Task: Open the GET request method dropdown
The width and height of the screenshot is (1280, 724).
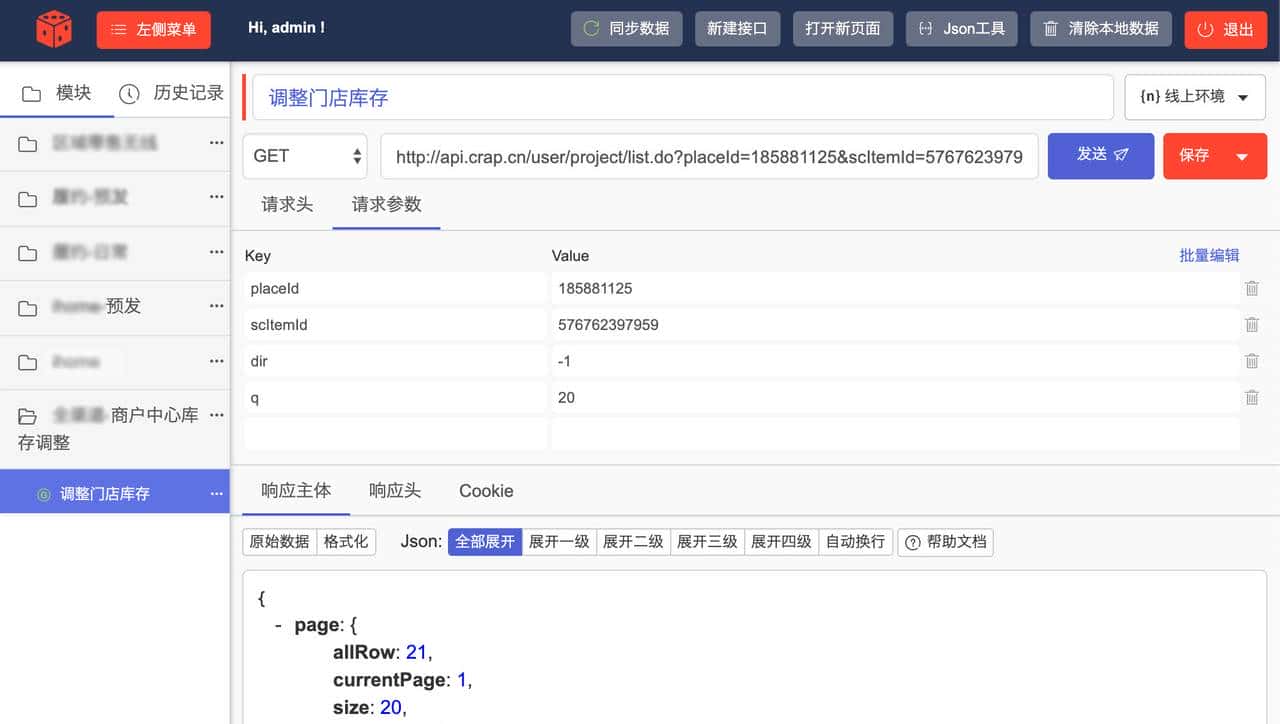Action: tap(304, 156)
